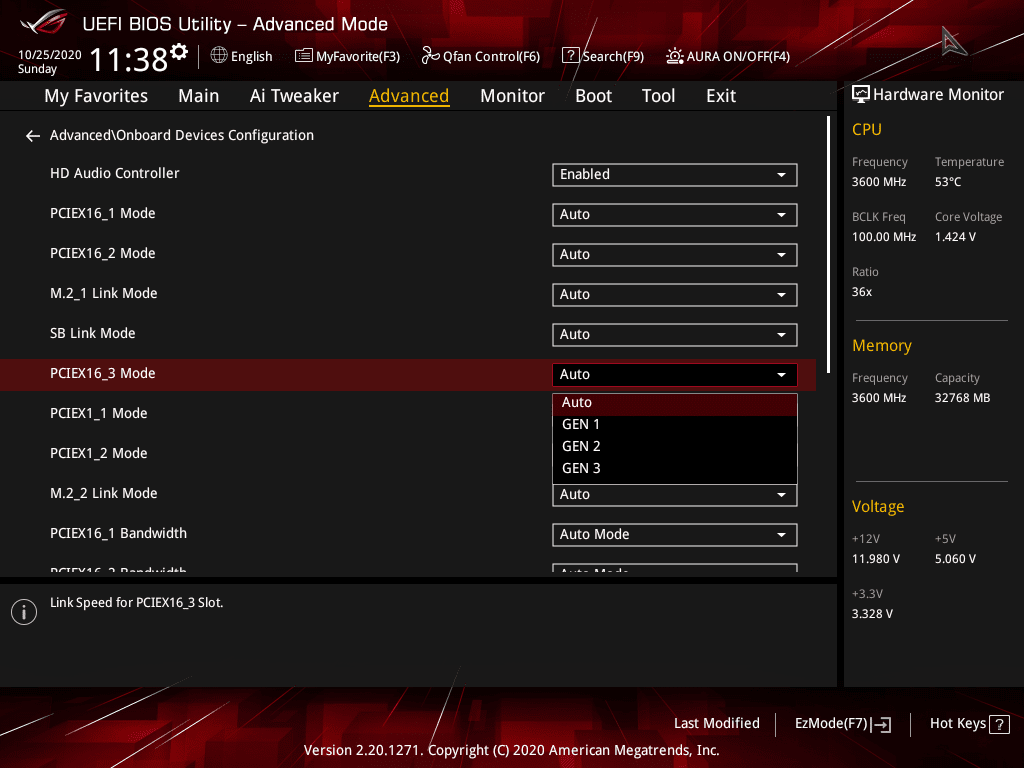Click the Hot Keys question mark icon
Viewport: 1024px width, 768px height.
coord(999,724)
